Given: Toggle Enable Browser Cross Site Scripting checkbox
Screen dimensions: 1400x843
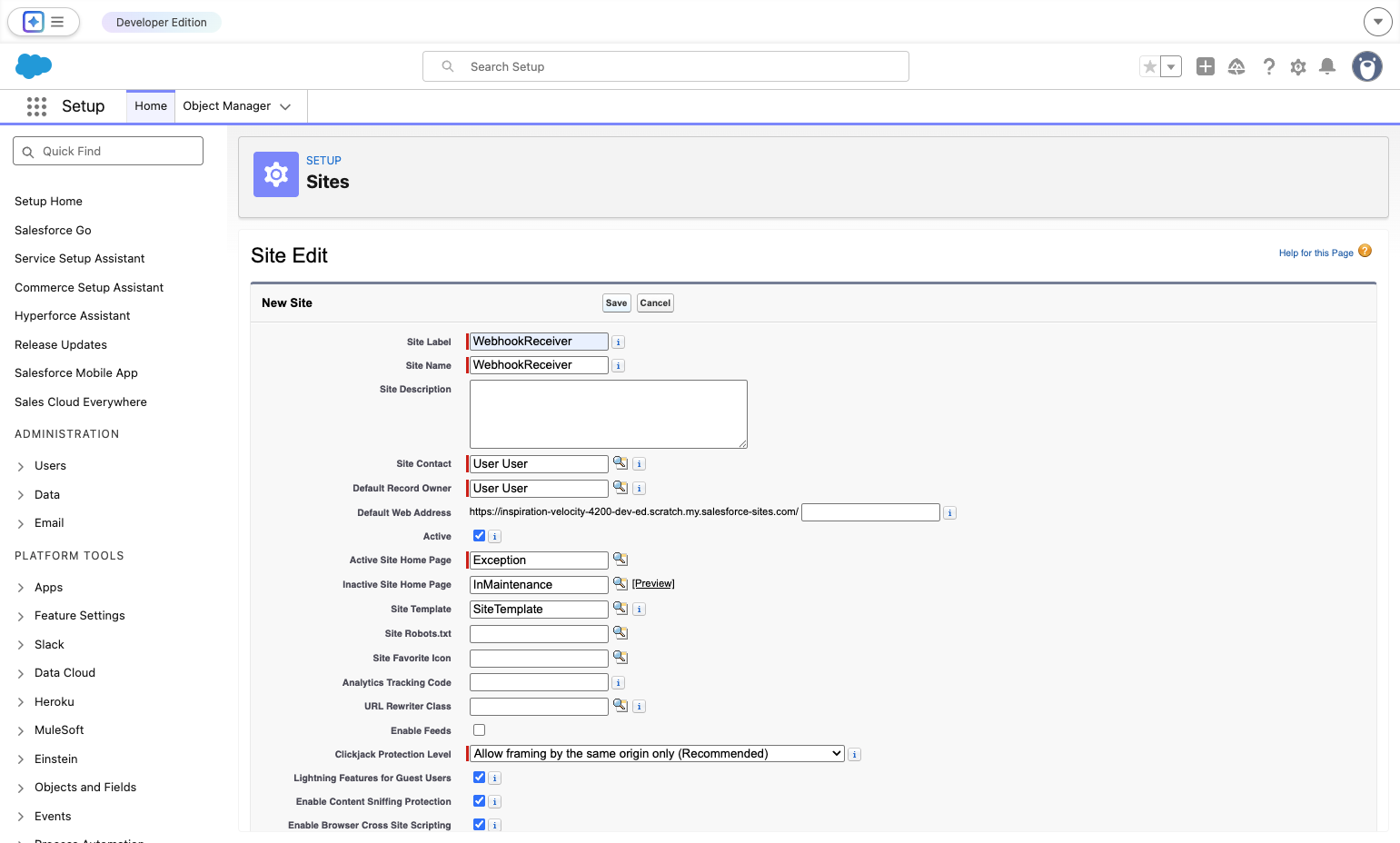Looking at the screenshot, I should tap(479, 825).
